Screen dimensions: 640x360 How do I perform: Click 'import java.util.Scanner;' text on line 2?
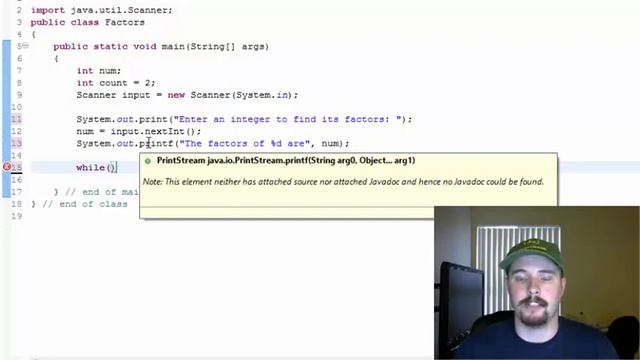tap(102, 10)
